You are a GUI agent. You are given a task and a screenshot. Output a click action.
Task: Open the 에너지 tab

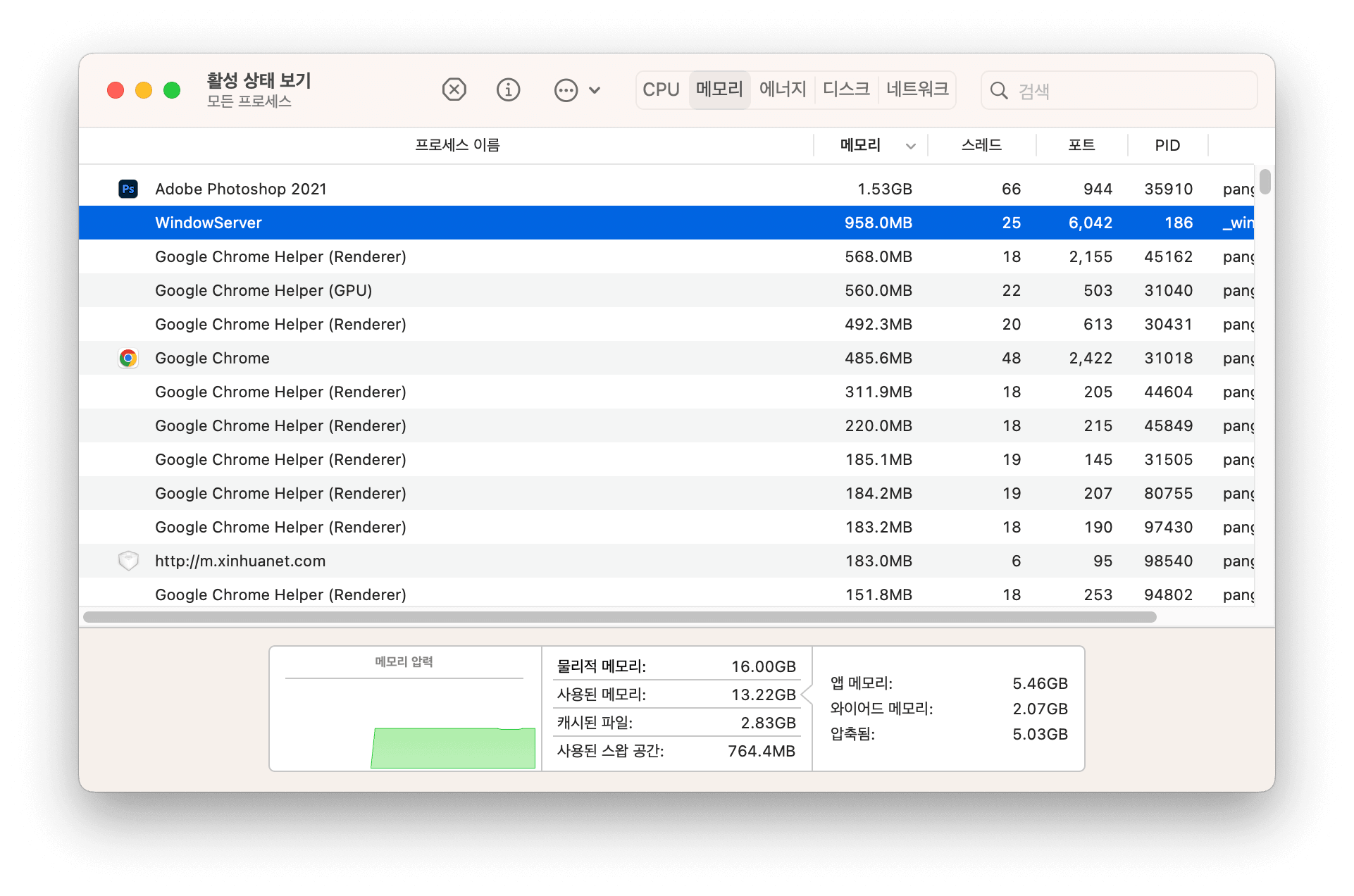(783, 89)
